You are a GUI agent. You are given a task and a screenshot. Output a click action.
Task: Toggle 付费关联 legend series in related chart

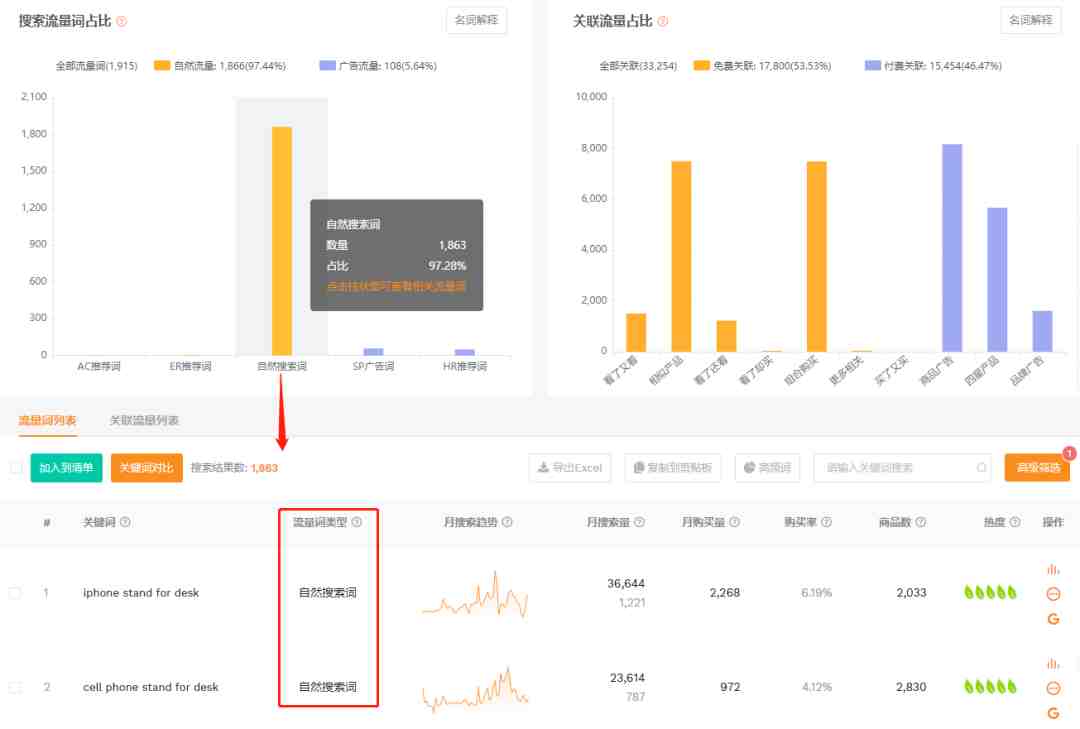[933, 66]
